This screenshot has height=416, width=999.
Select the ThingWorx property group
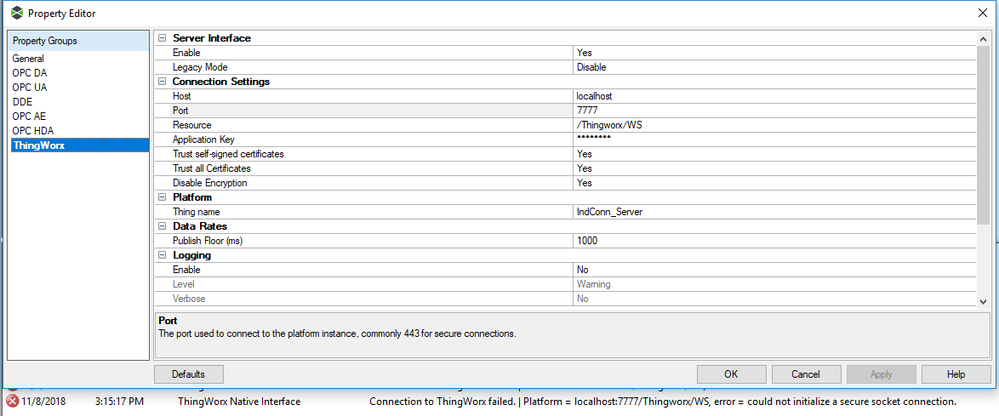pos(78,145)
